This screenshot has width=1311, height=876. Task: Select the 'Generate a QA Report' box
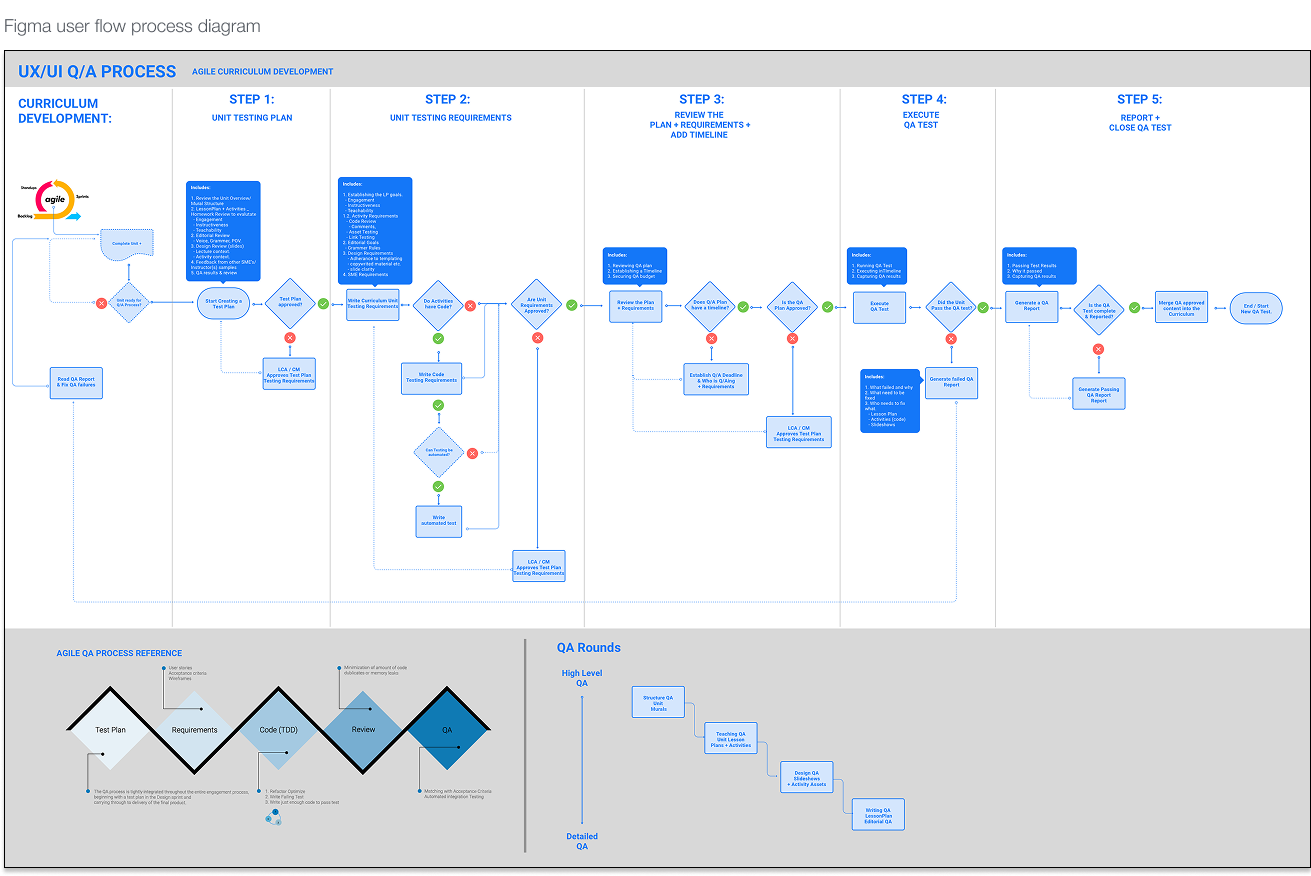[x=1031, y=307]
